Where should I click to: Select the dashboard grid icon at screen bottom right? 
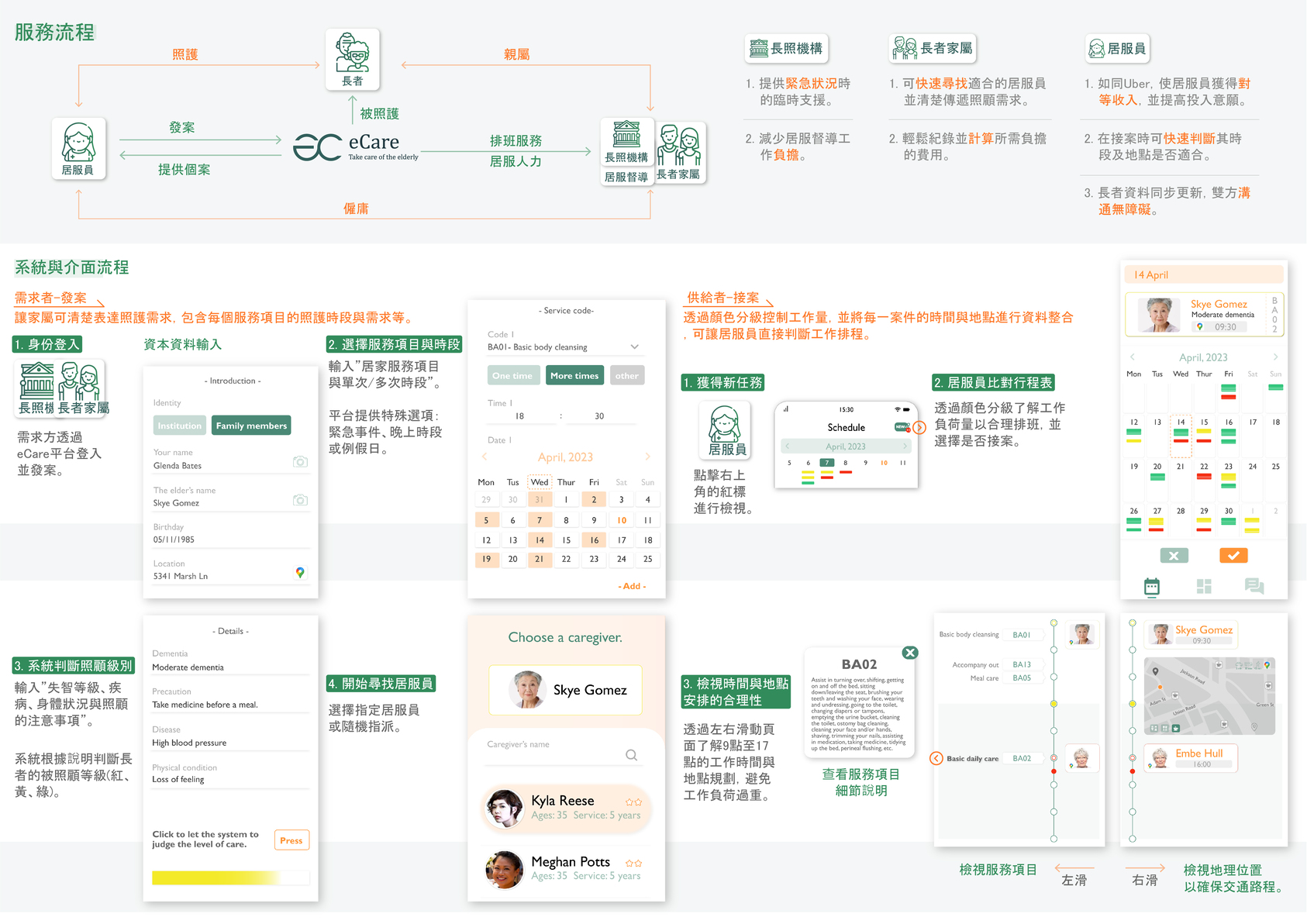click(1205, 587)
